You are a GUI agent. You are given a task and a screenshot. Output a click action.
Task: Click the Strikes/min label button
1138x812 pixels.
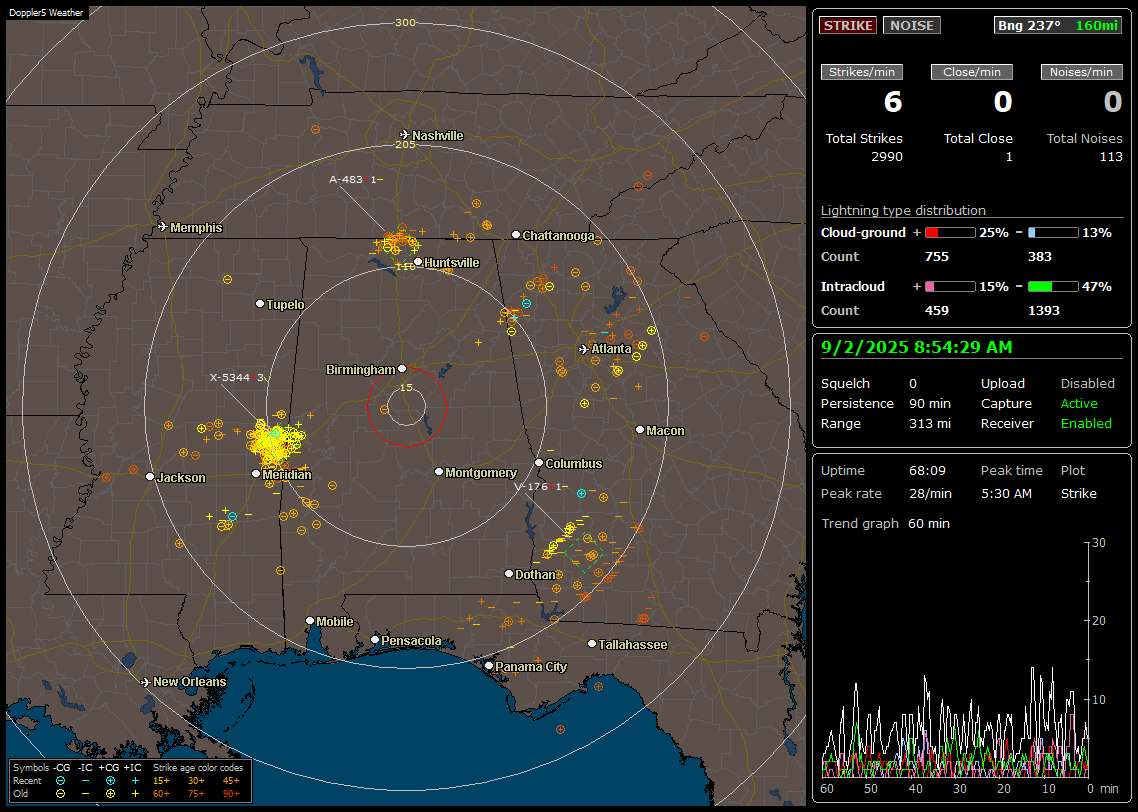point(861,72)
